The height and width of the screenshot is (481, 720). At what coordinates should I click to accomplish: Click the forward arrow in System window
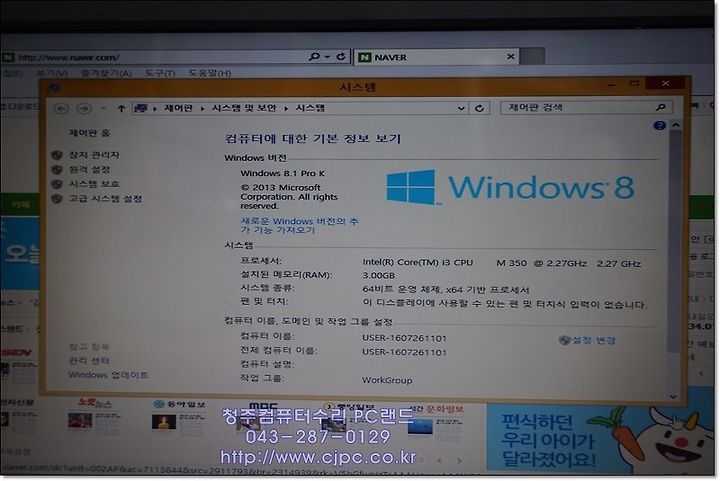(x=84, y=108)
